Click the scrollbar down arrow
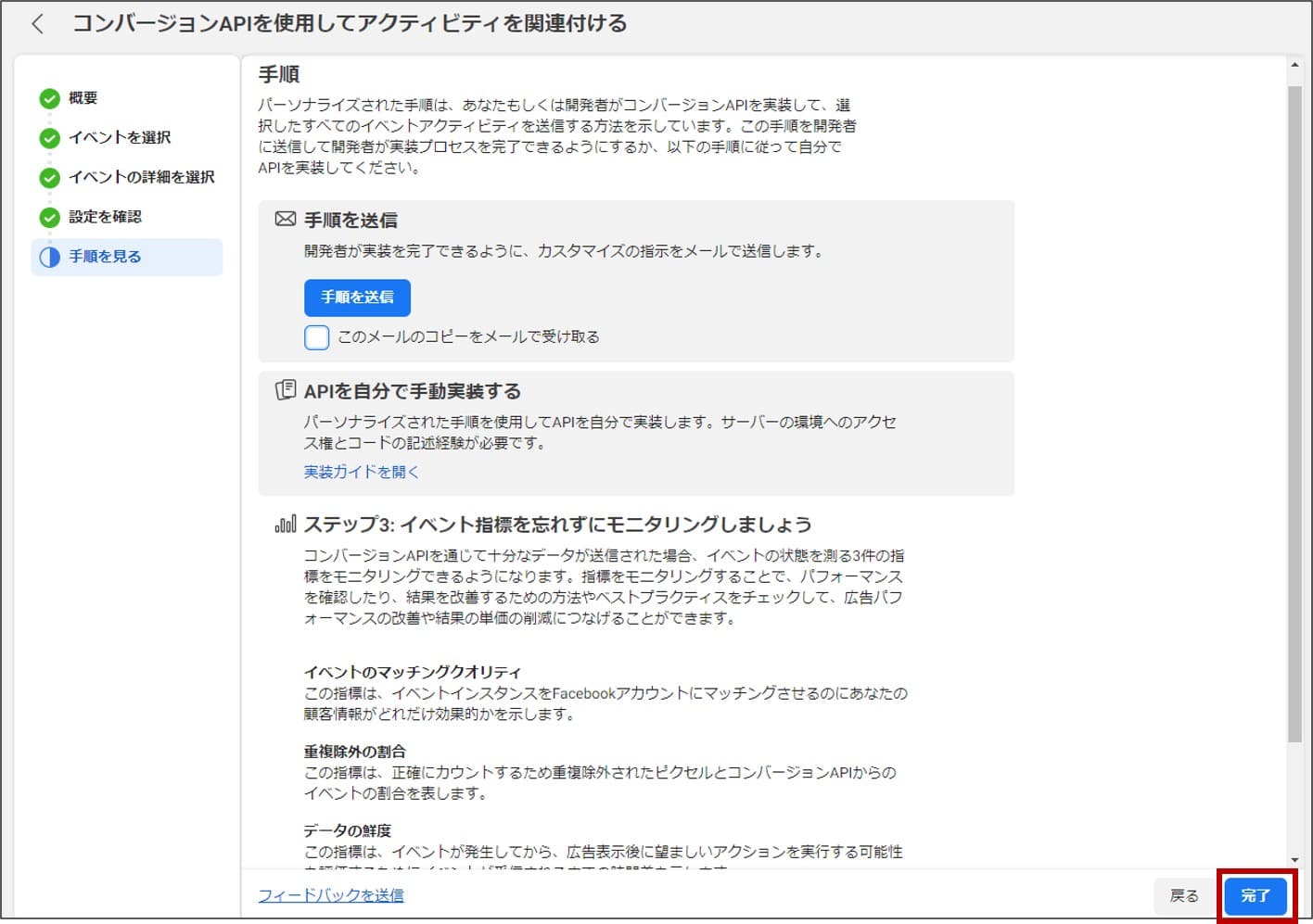Image resolution: width=1313 pixels, height=924 pixels. tap(1294, 859)
